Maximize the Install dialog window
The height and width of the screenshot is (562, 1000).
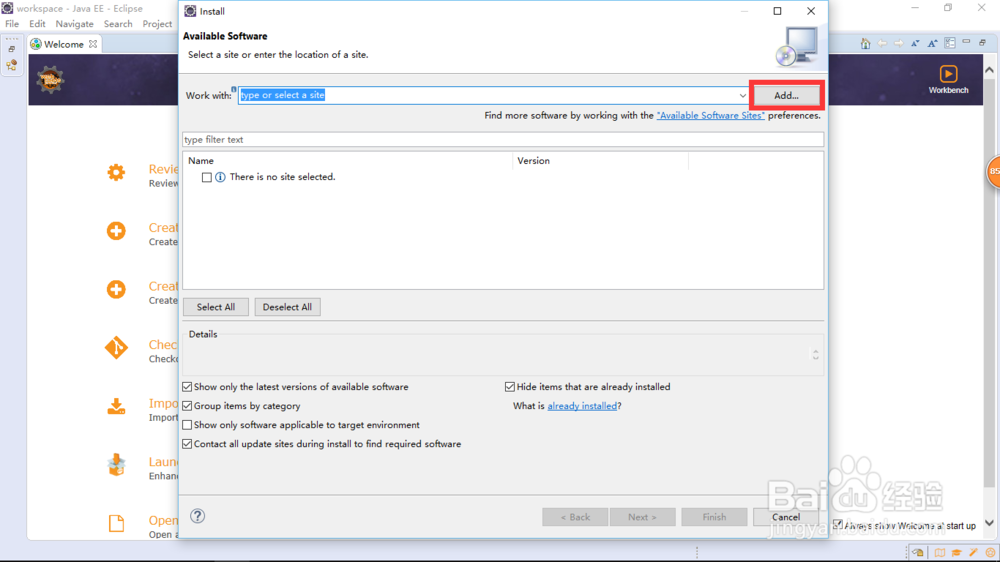pos(777,11)
